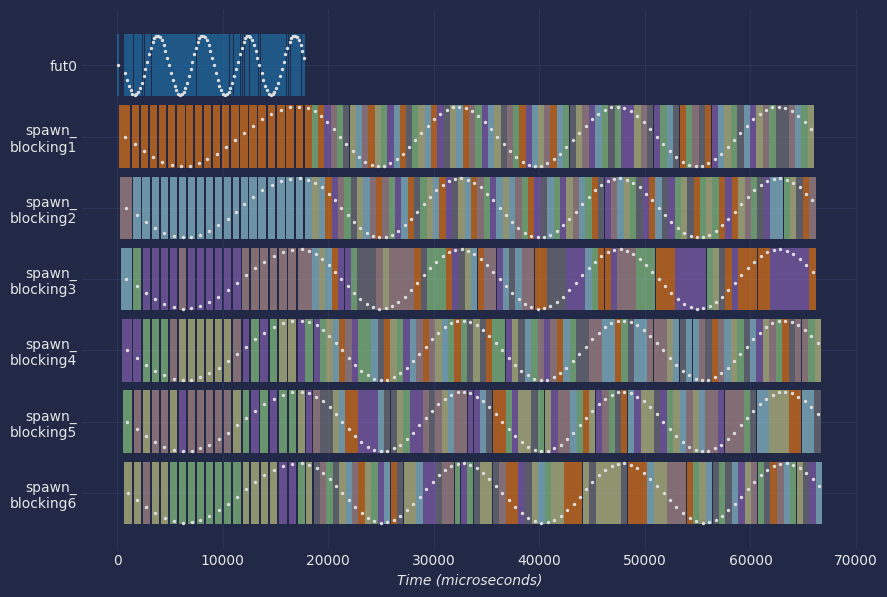This screenshot has width=887, height=597.
Task: Click the 60000 tick label
Action: [x=750, y=561]
